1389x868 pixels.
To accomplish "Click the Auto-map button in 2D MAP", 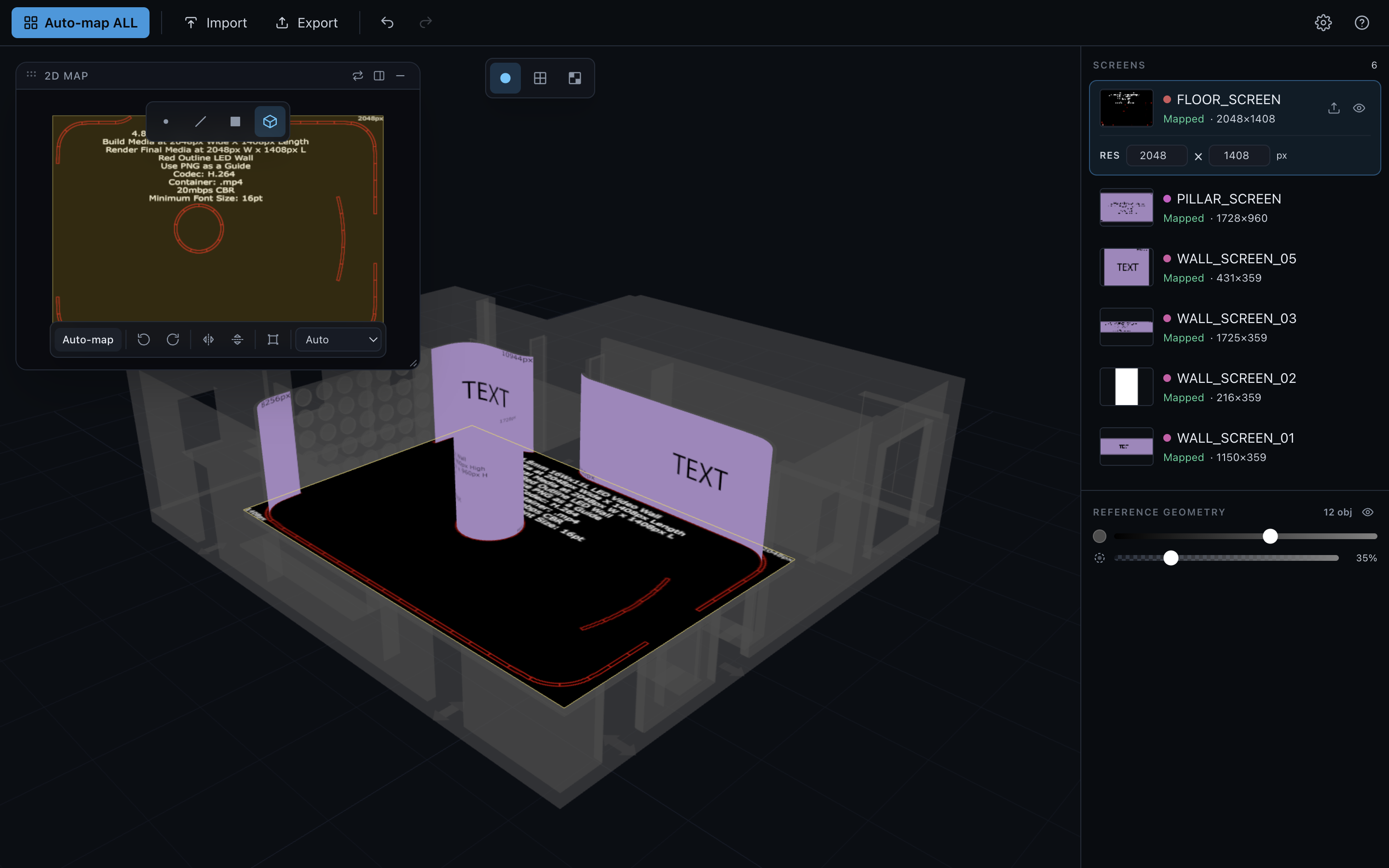I will (88, 339).
